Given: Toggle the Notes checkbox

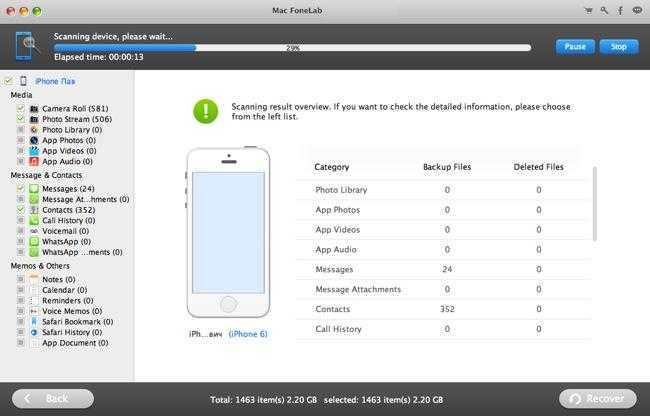Looking at the screenshot, I should [x=20, y=279].
